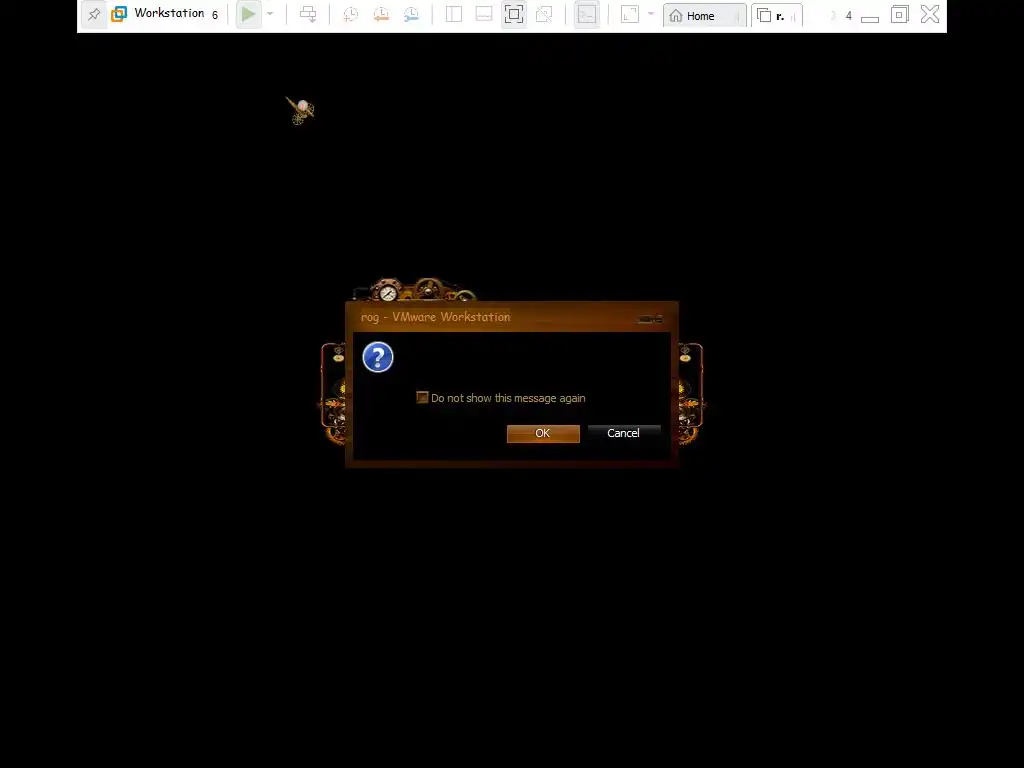1024x768 pixels.
Task: Enable 'Do not show this message again'
Action: coord(423,398)
